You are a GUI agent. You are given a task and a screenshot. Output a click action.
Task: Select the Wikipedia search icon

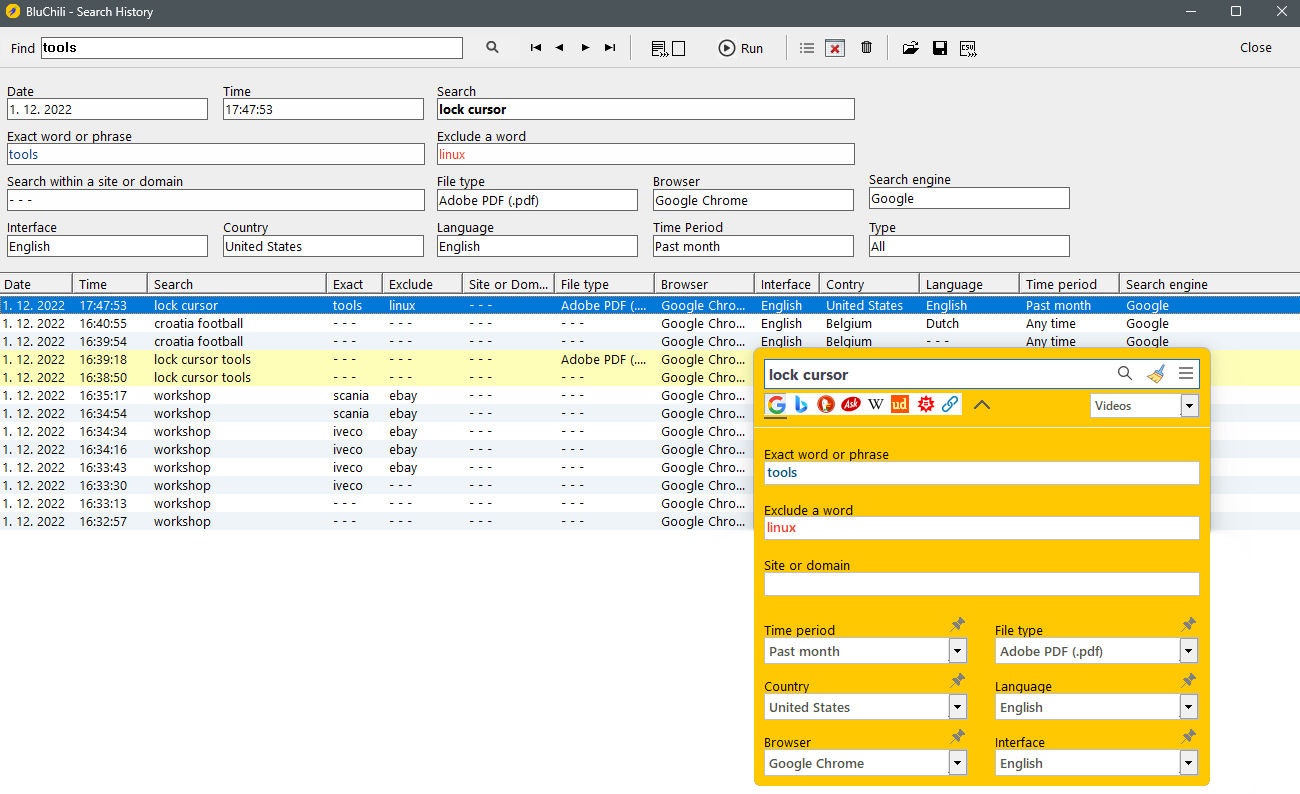coord(876,404)
